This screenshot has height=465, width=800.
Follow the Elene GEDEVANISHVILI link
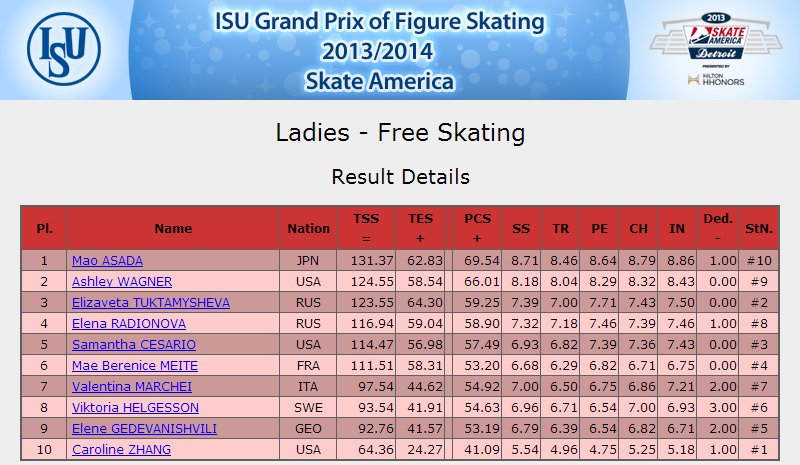(x=144, y=428)
